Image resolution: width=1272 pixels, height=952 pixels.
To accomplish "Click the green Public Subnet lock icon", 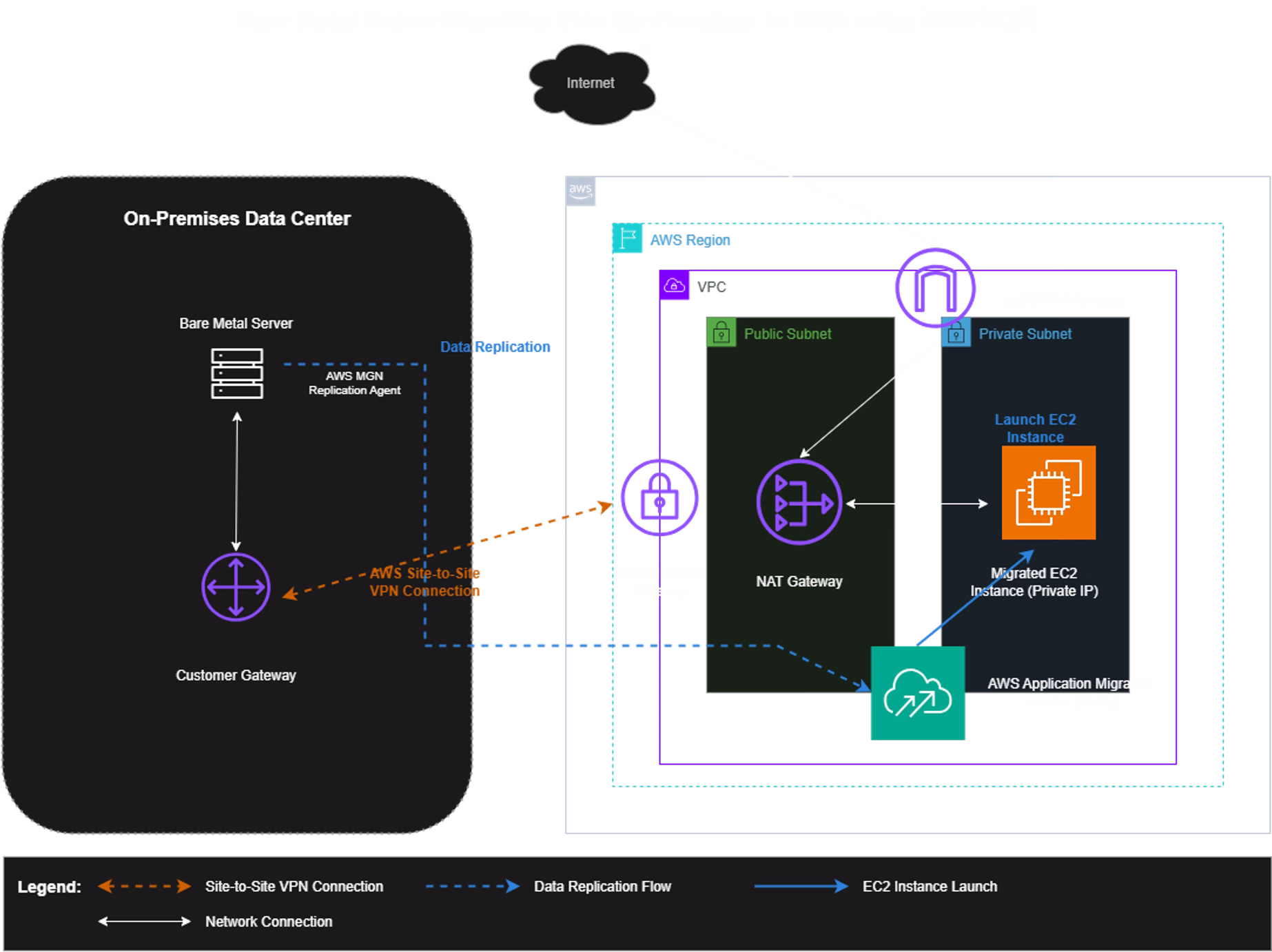I will tap(721, 333).
